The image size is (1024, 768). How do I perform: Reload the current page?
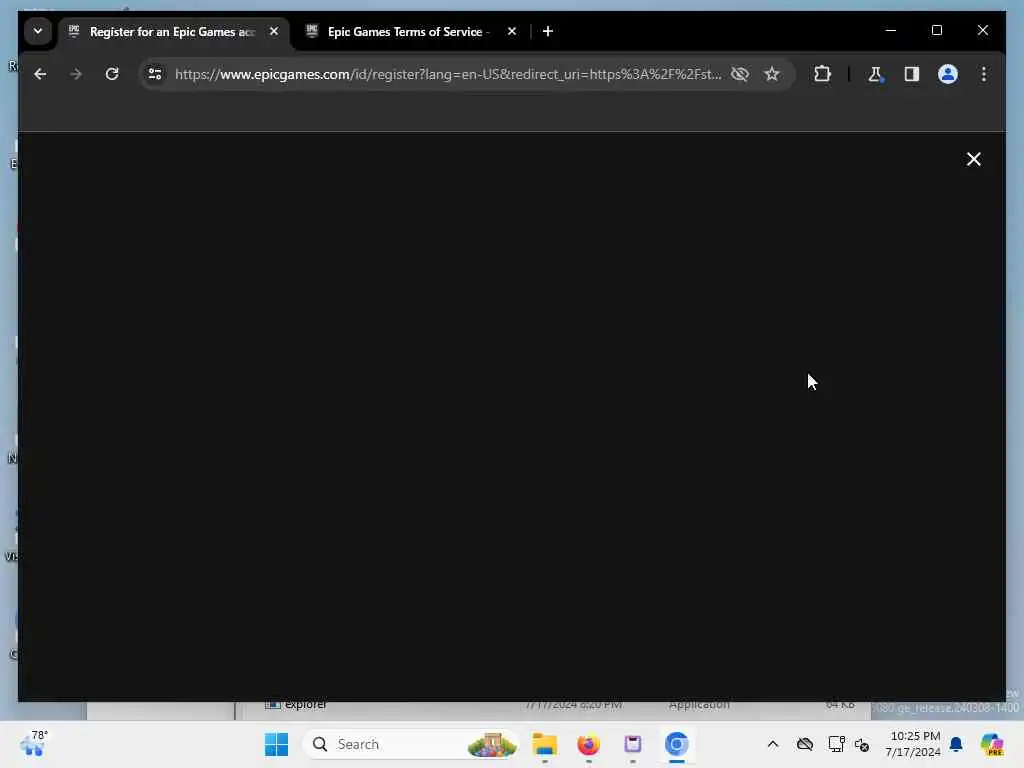(112, 74)
